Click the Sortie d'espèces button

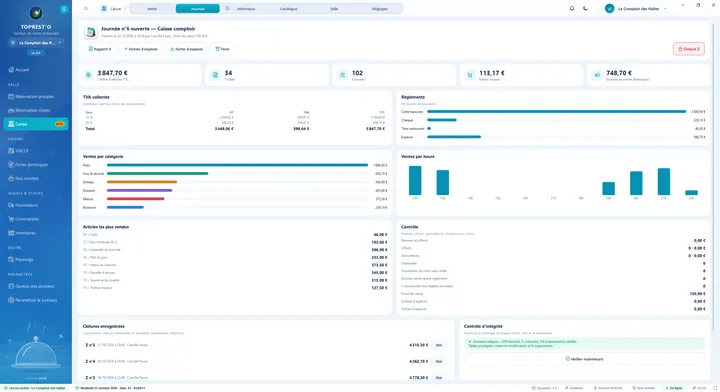[186, 49]
